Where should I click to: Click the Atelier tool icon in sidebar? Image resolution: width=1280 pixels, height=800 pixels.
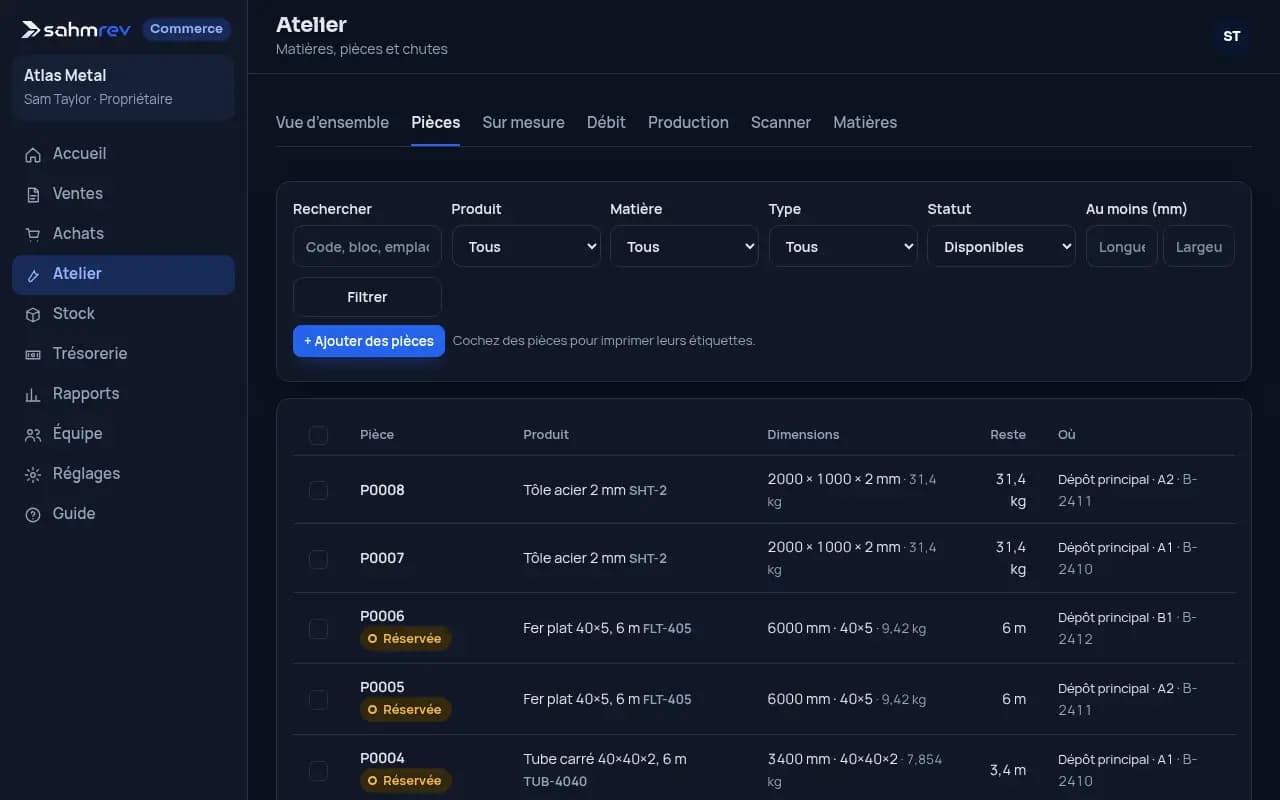[x=33, y=274]
